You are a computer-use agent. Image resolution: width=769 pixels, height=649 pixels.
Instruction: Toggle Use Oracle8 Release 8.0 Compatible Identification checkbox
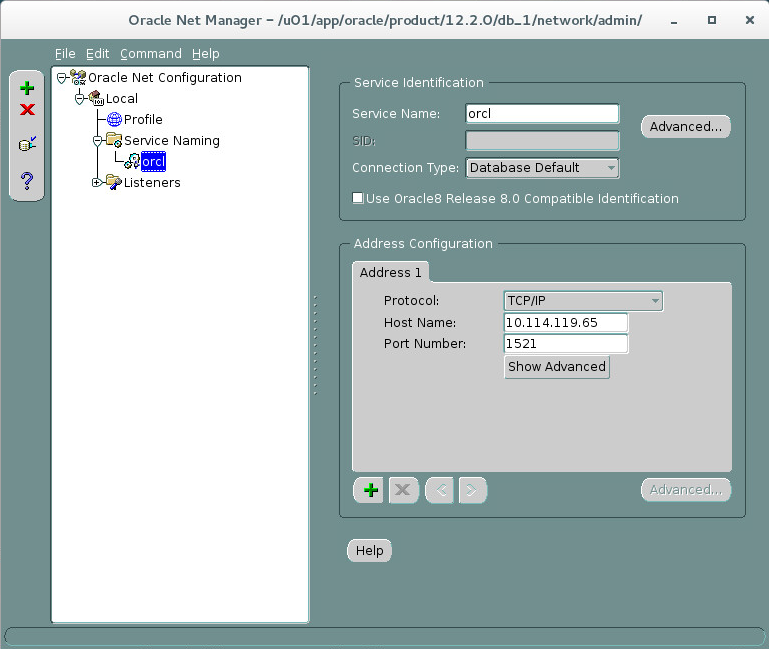tap(358, 198)
